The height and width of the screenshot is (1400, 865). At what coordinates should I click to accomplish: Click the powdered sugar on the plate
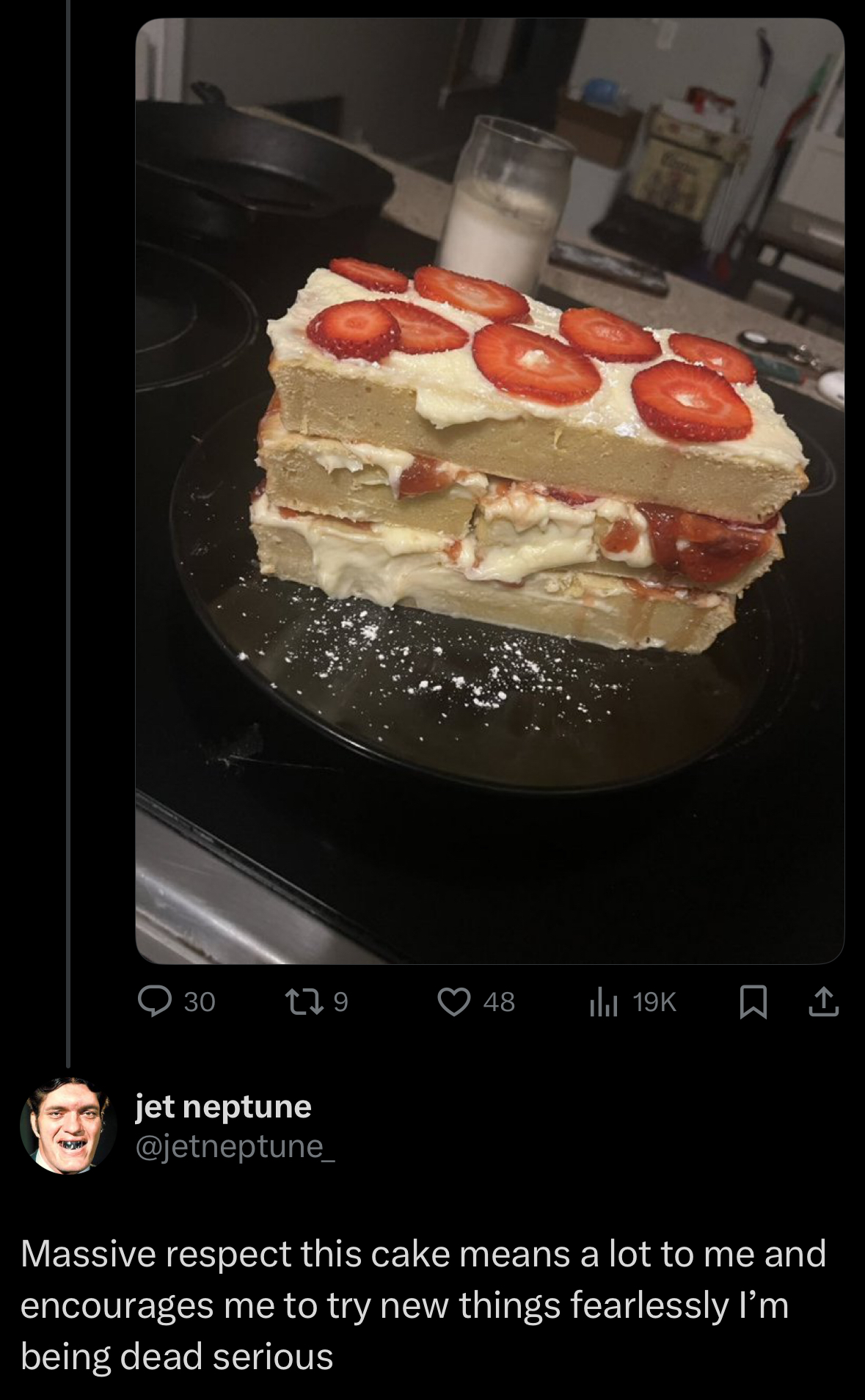pos(440,660)
